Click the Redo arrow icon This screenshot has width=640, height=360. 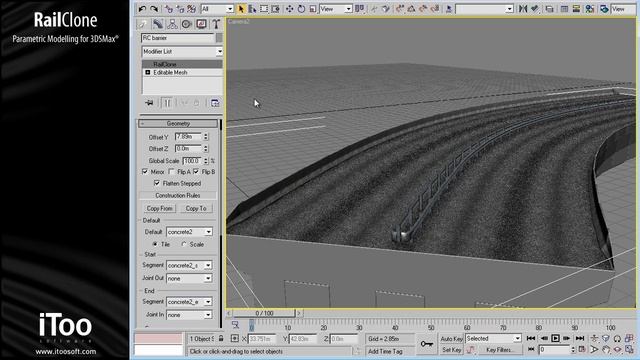pyautogui.click(x=154, y=9)
